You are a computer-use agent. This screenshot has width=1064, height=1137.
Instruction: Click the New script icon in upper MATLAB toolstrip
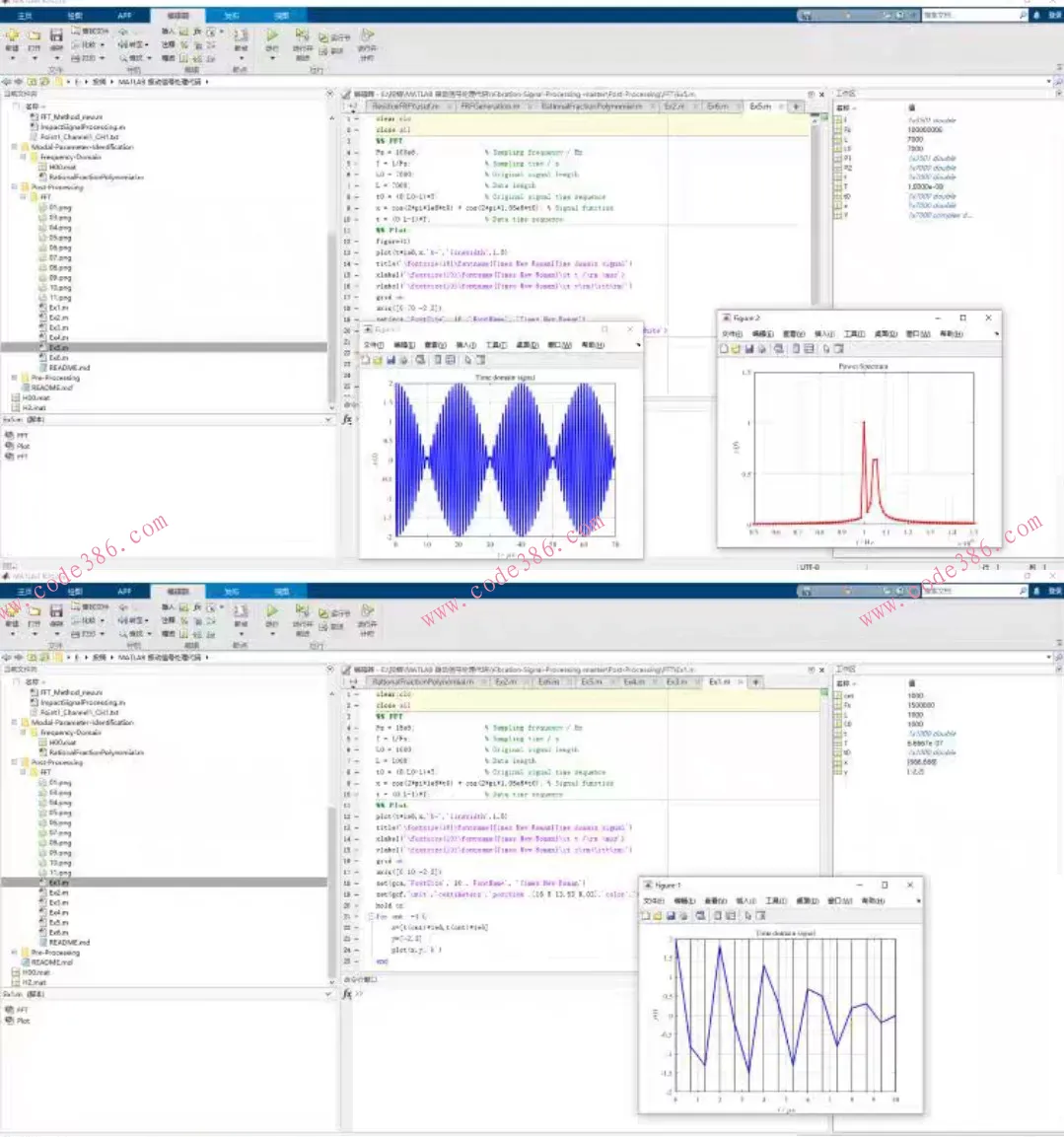click(12, 36)
